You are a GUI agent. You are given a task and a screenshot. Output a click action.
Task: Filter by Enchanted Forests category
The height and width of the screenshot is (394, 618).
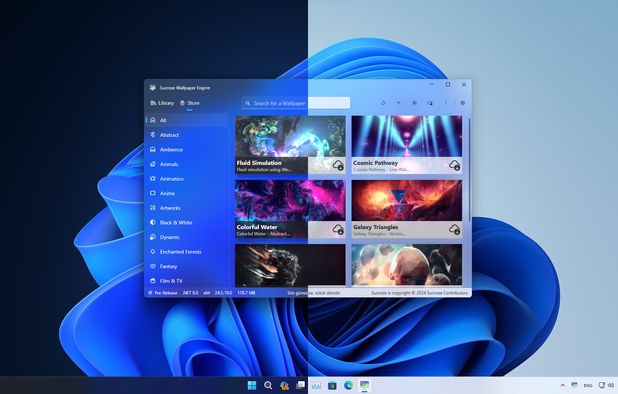pyautogui.click(x=187, y=251)
